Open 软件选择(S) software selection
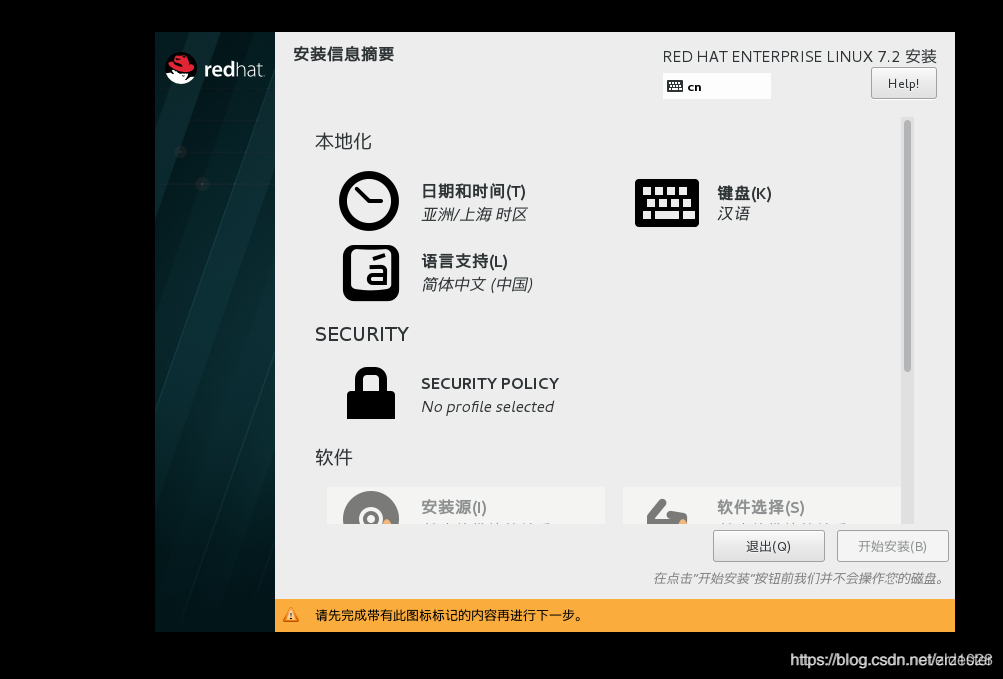Screen dimensions: 1003x679 [x=761, y=507]
